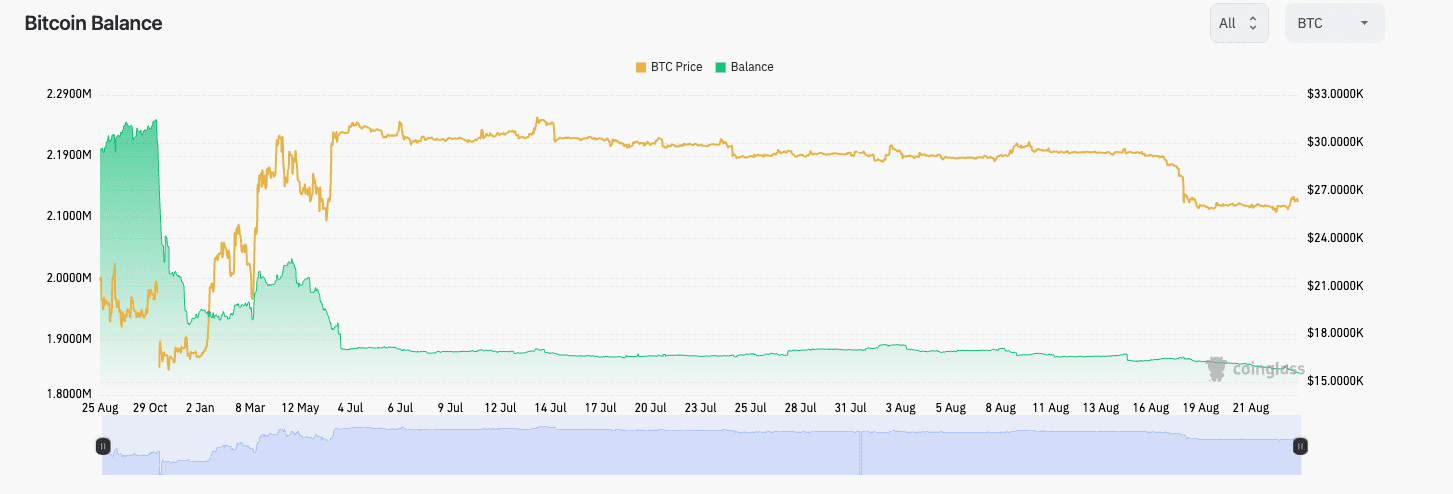This screenshot has width=1453, height=494.
Task: Click the green Balance legend swatch
Action: pos(721,67)
